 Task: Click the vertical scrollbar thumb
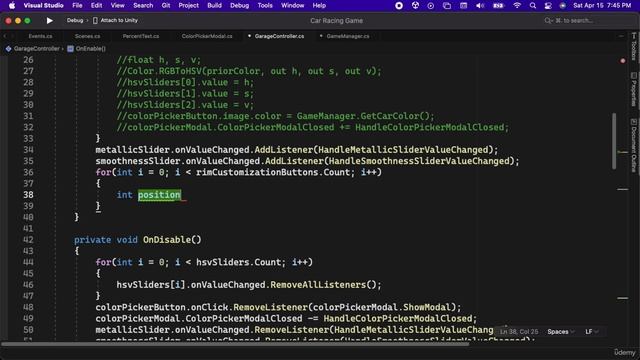[614, 141]
